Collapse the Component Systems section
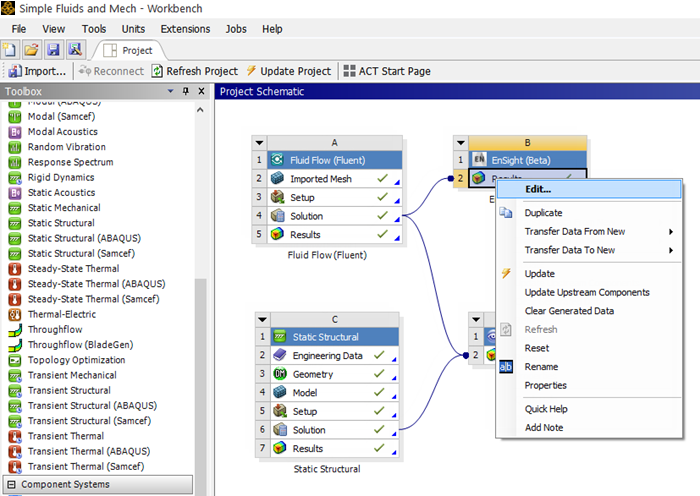 [12, 484]
